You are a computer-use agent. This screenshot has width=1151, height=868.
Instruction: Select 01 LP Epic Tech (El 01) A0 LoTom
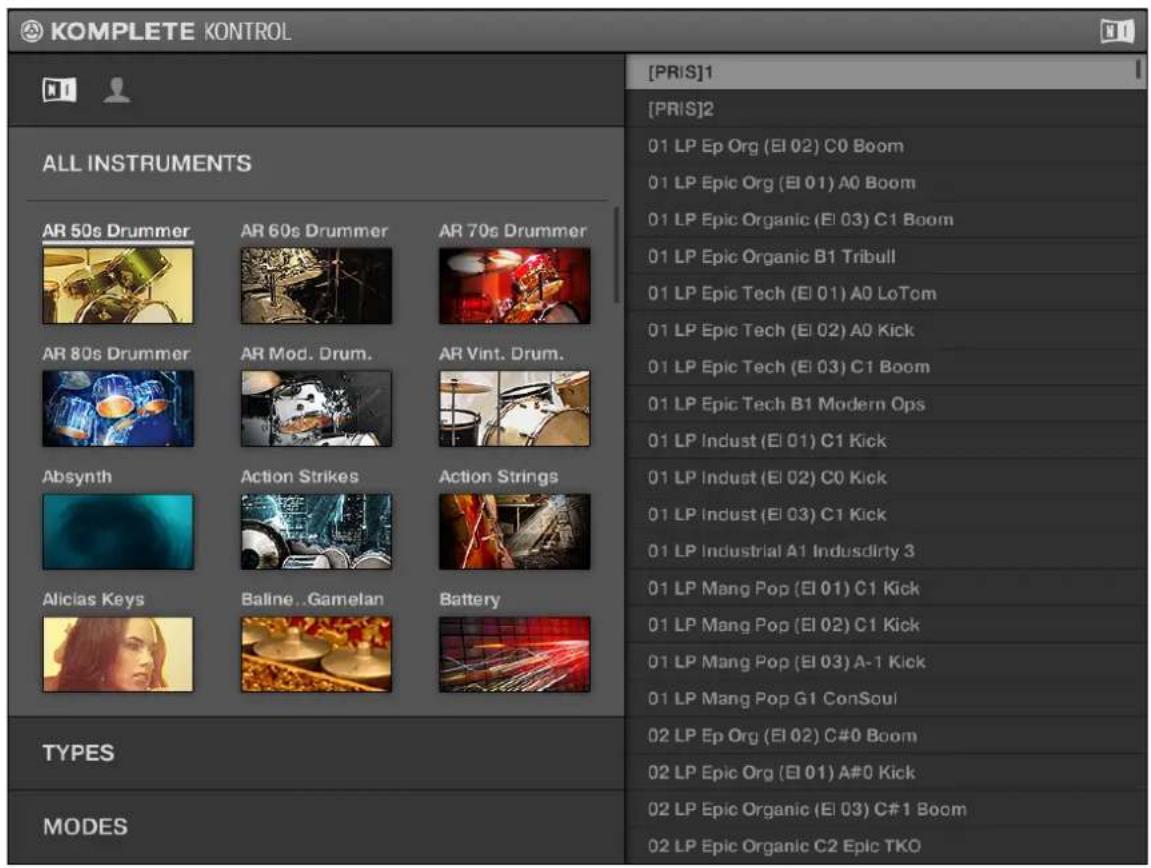tap(885, 293)
